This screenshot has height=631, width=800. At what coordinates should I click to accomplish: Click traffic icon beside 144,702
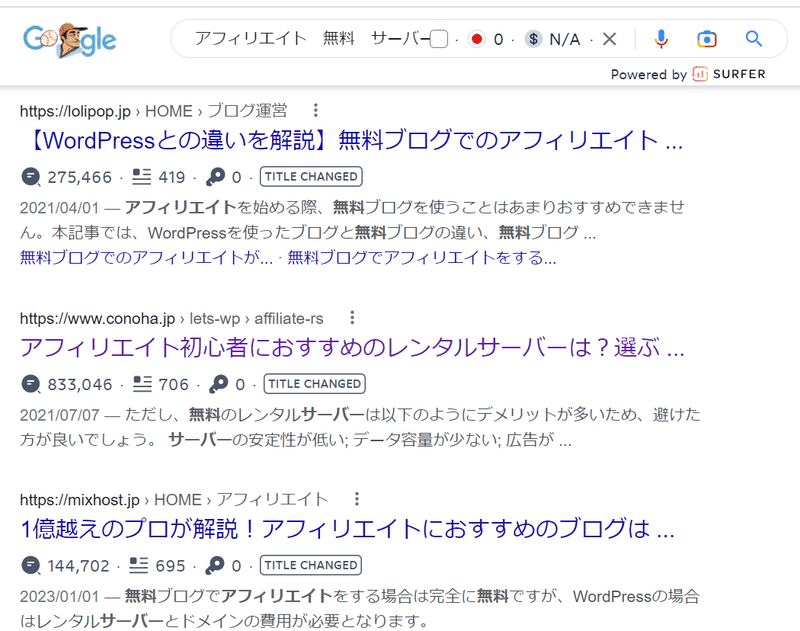[x=31, y=566]
